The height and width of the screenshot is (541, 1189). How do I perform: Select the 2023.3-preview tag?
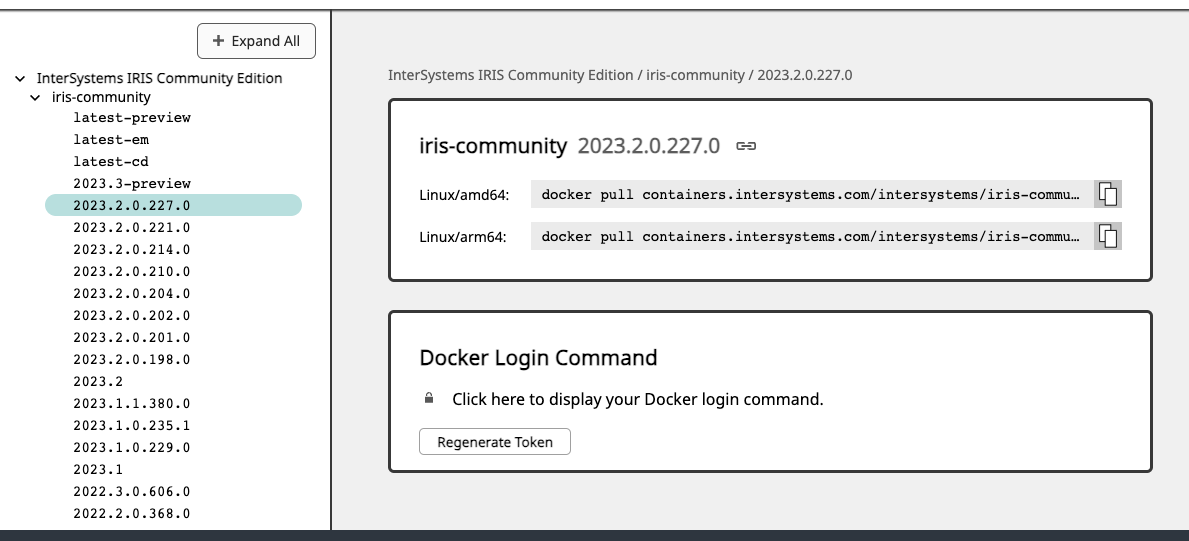132,184
